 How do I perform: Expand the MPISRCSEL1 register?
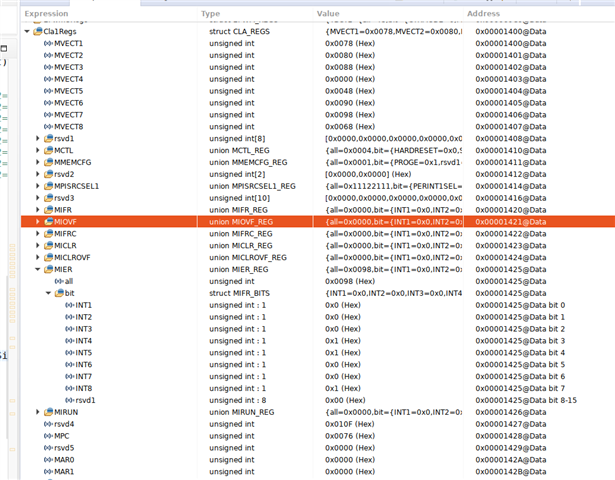click(38, 186)
